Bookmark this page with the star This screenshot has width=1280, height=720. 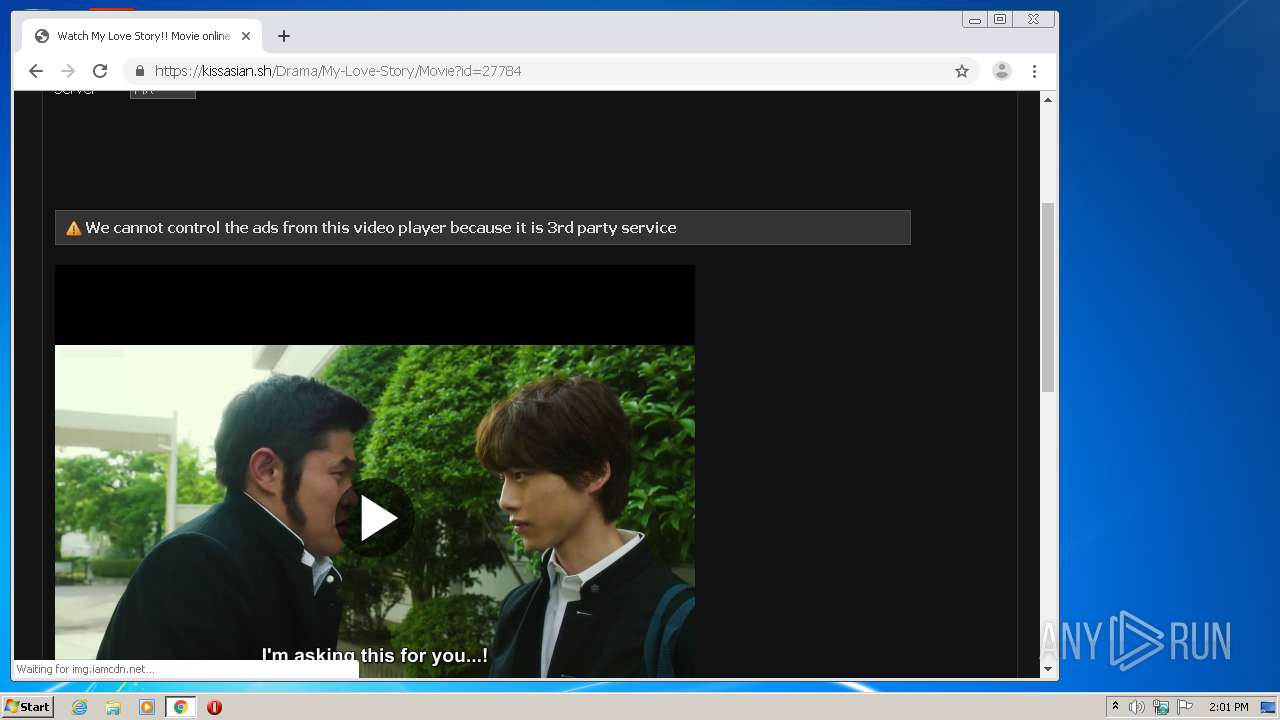coord(962,71)
